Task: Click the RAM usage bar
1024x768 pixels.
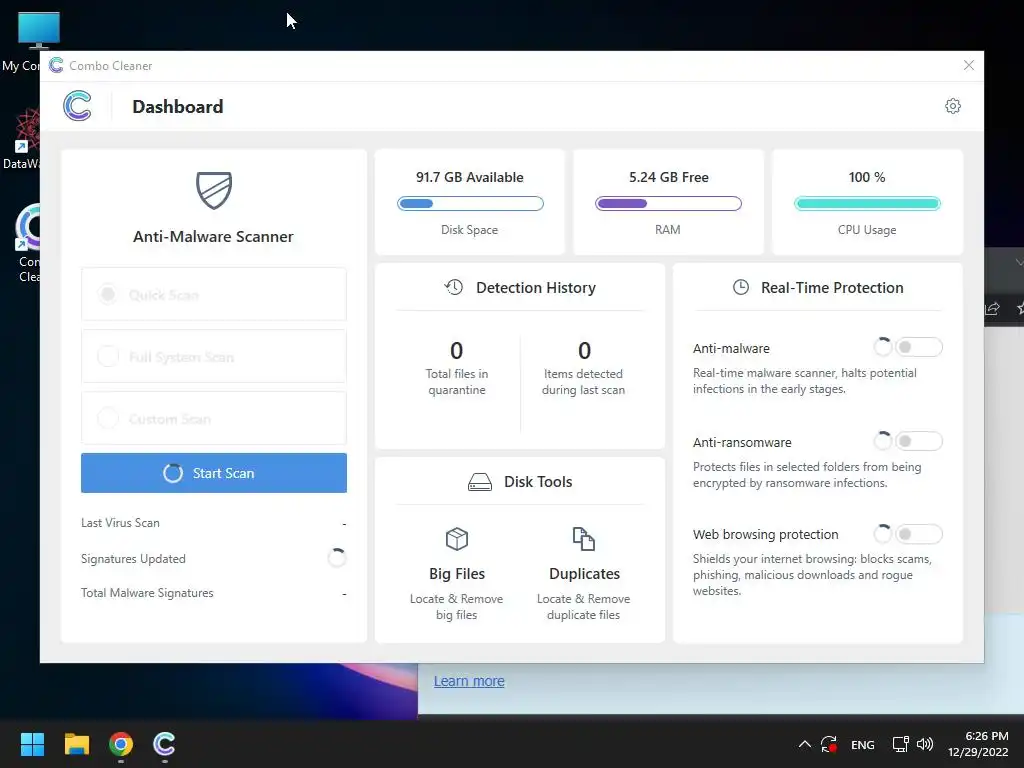Action: coord(668,204)
